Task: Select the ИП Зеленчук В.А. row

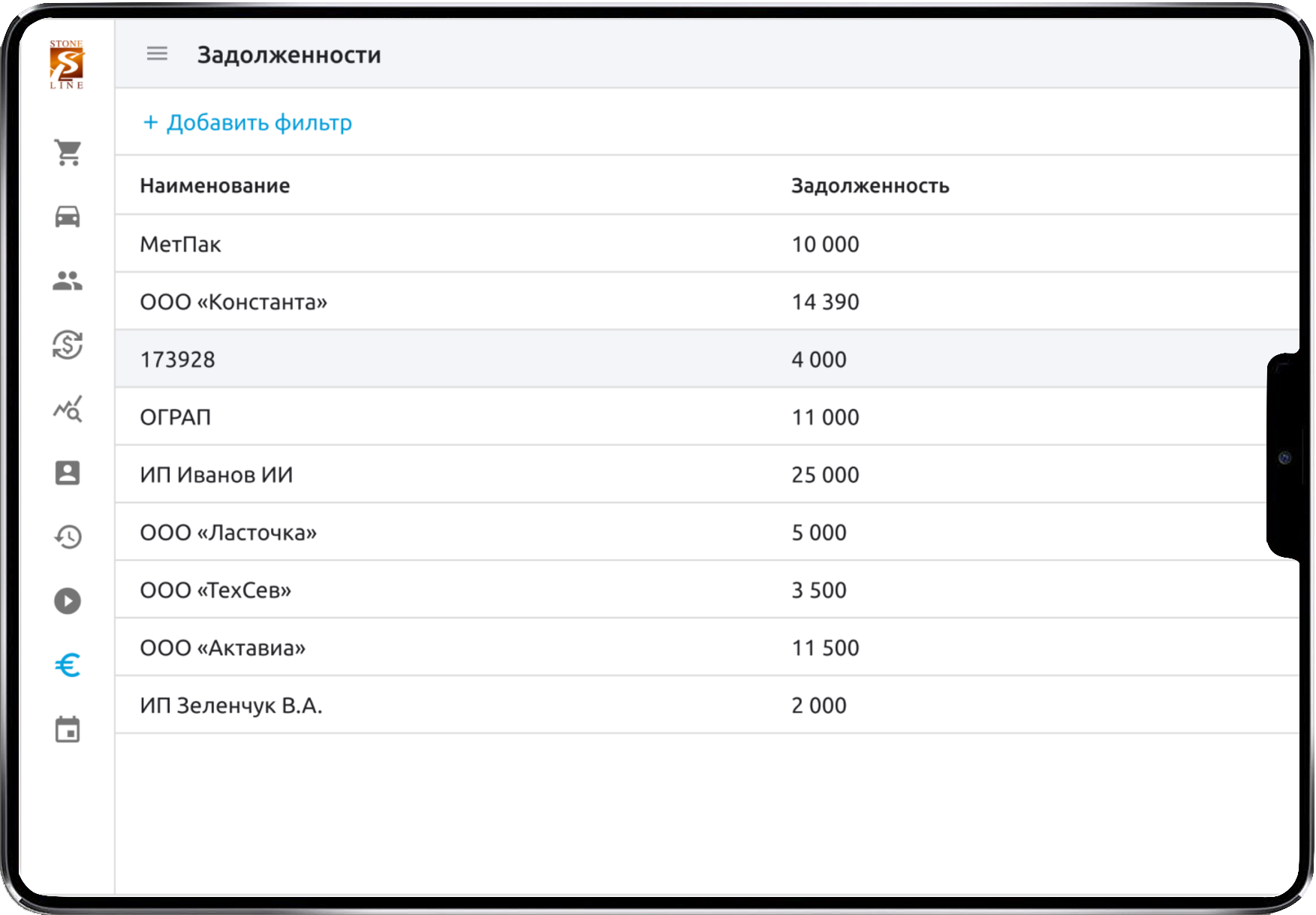Action: click(232, 705)
